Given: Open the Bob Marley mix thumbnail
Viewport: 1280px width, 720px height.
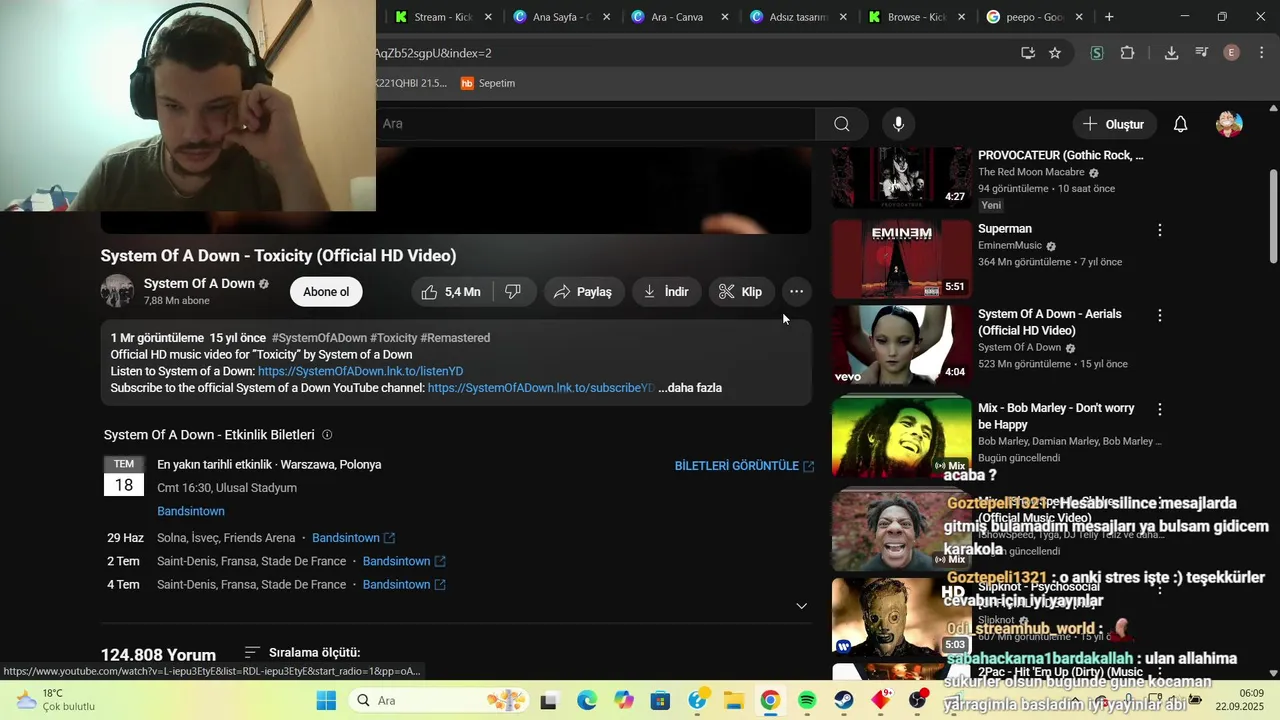Looking at the screenshot, I should [901, 437].
